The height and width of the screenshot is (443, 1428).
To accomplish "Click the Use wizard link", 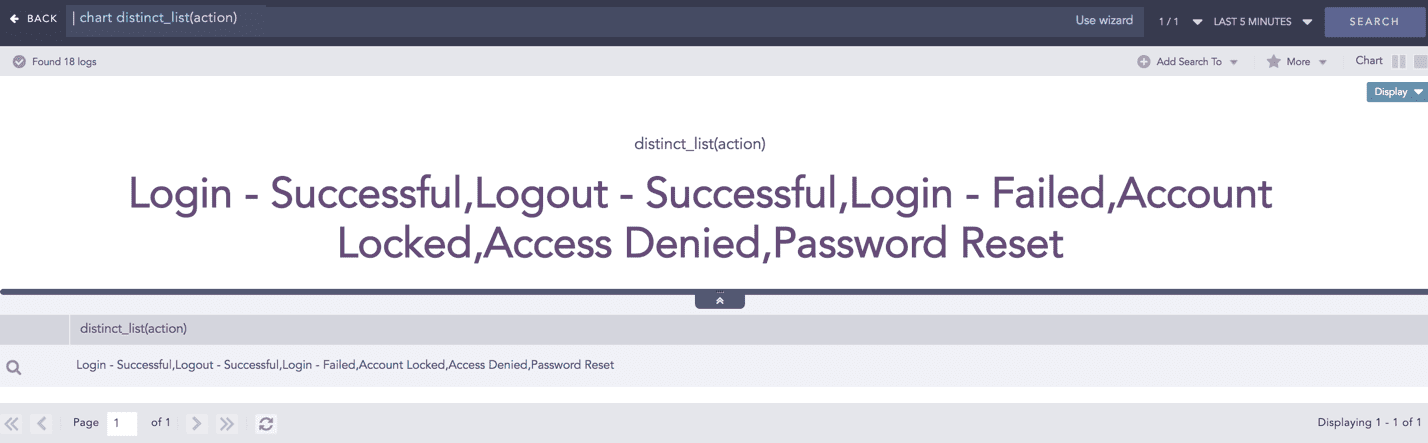I will point(1104,20).
